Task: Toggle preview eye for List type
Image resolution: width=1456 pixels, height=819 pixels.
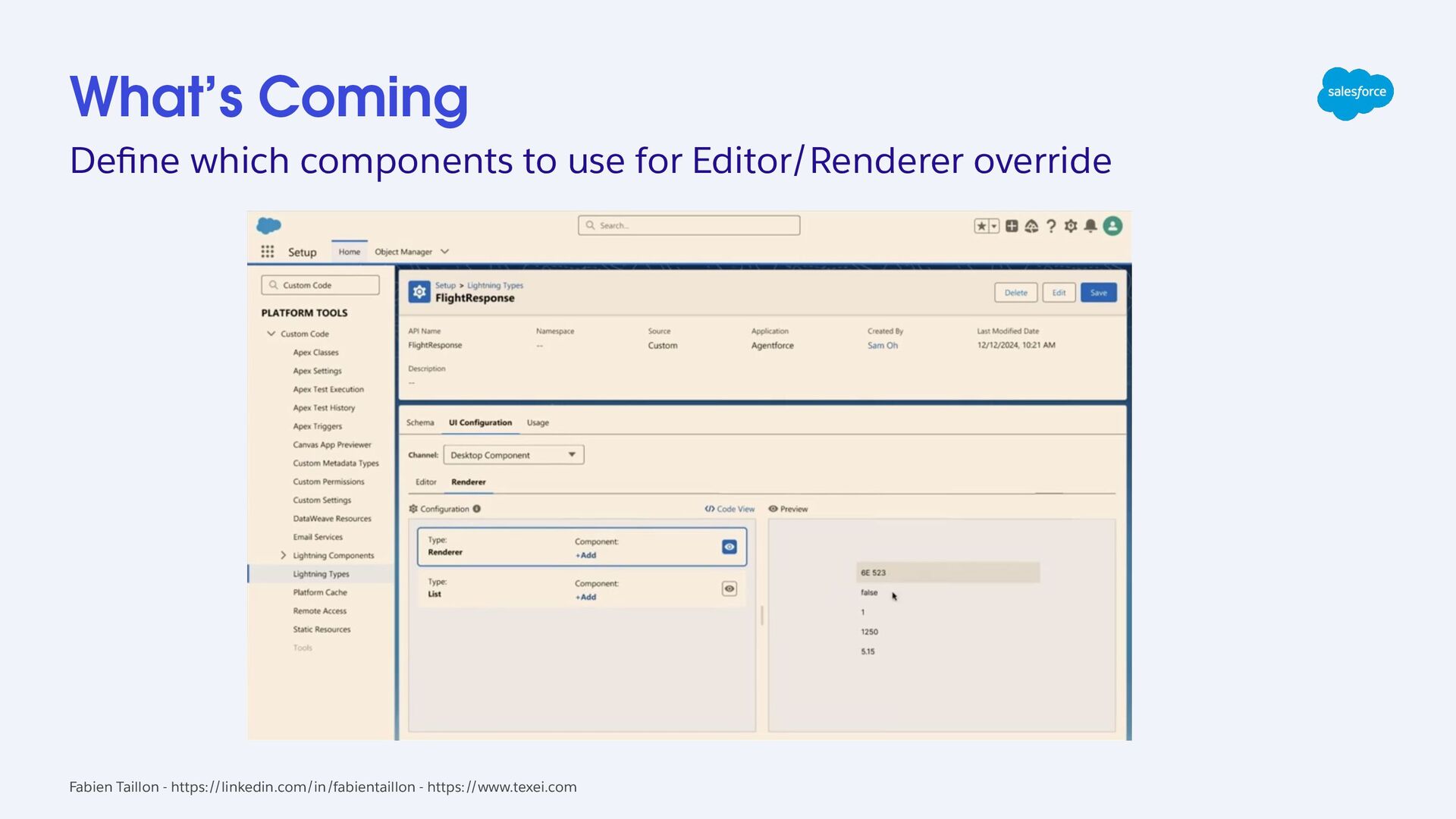Action: click(730, 588)
